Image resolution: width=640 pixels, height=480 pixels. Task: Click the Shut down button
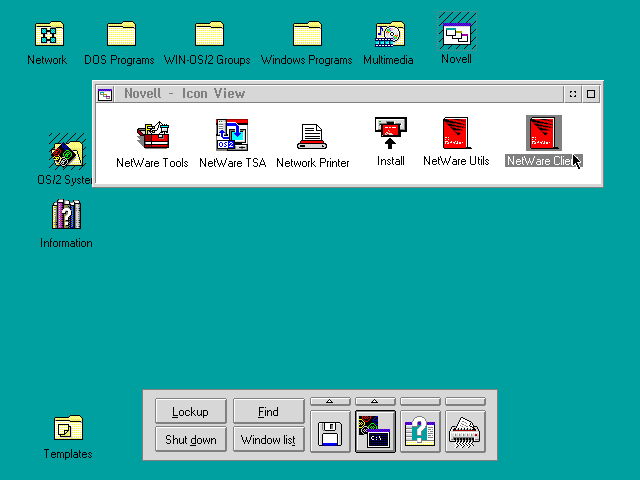191,439
